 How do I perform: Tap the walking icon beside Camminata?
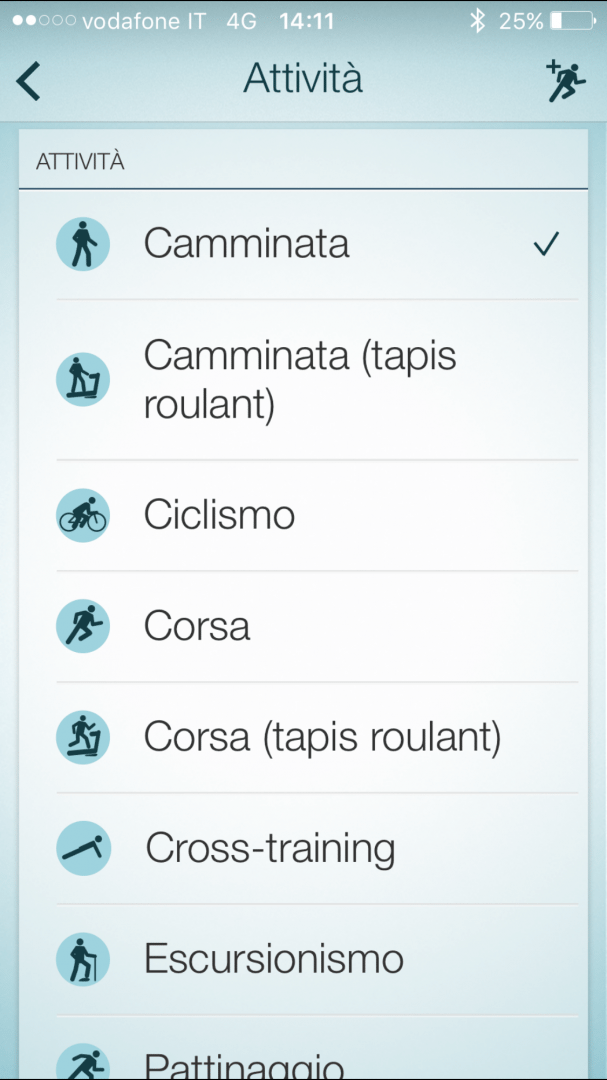tap(83, 244)
